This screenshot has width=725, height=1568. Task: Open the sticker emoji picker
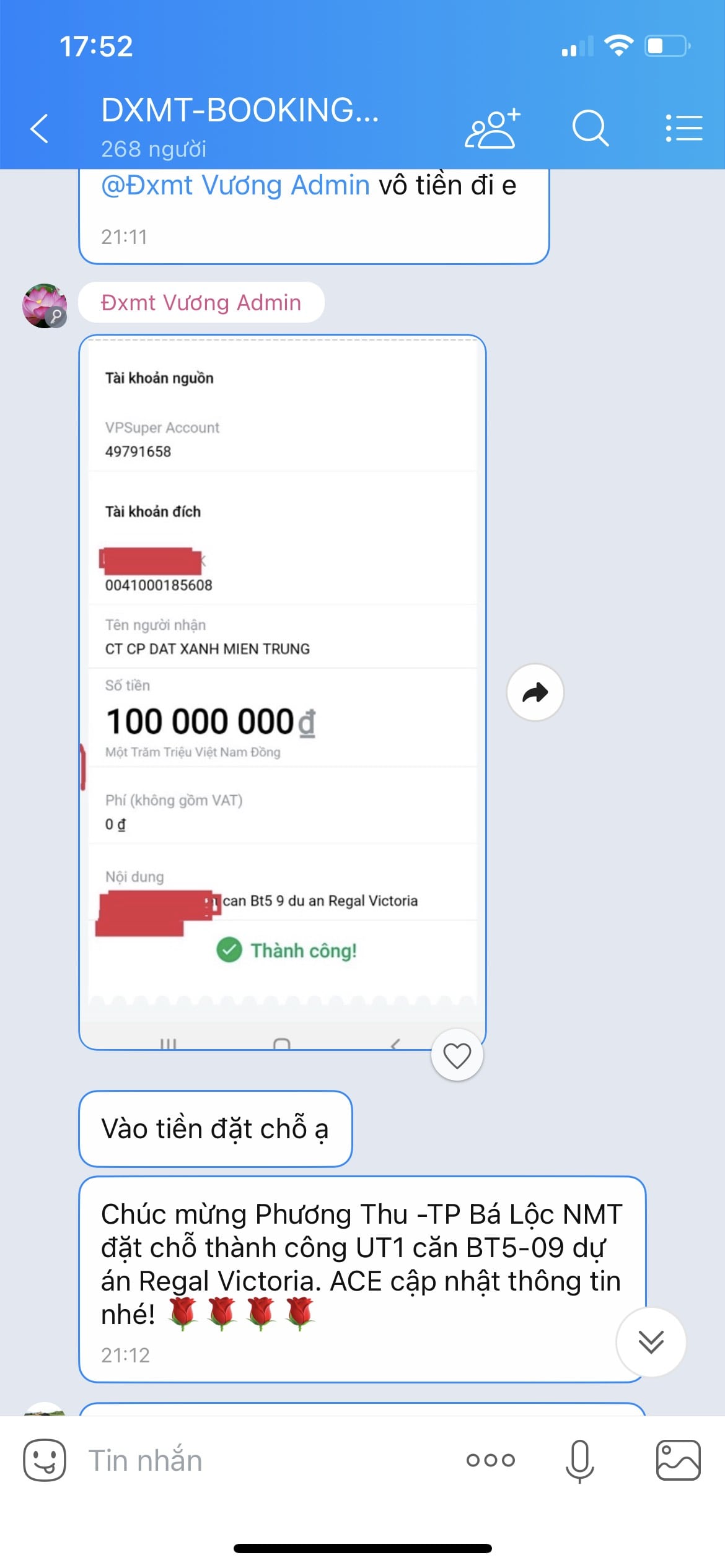pos(45,1460)
